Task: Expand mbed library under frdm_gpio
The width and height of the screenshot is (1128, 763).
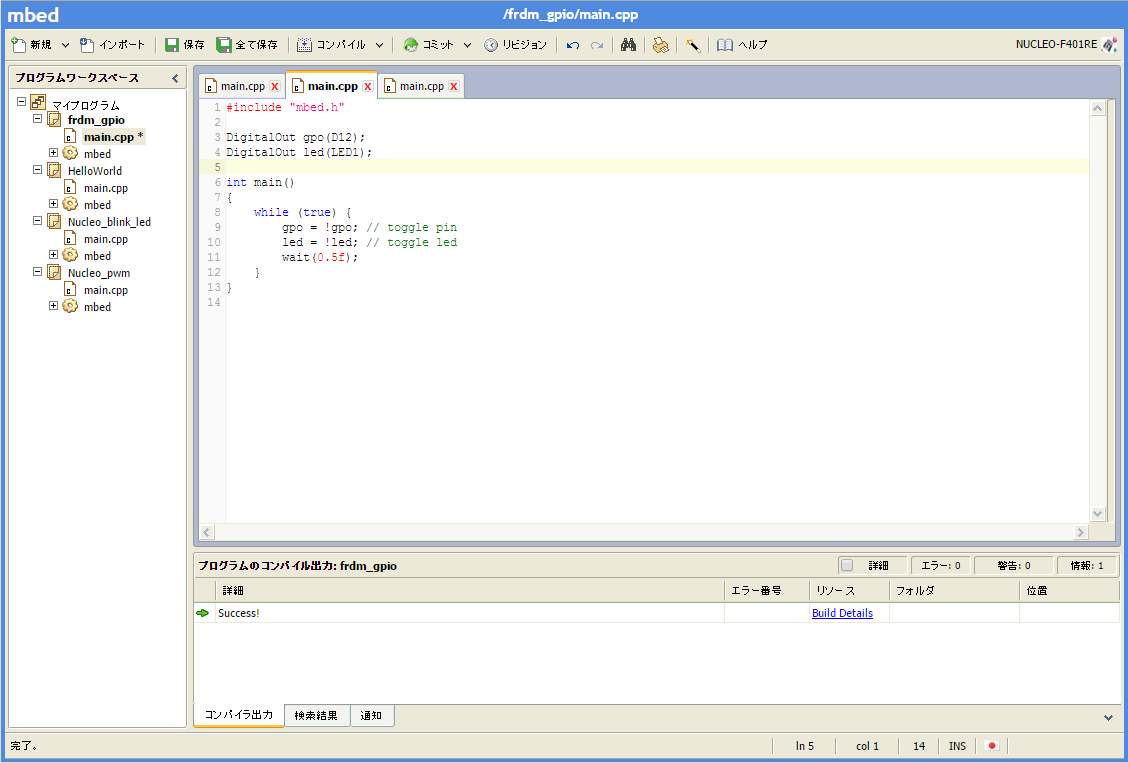Action: tap(53, 153)
